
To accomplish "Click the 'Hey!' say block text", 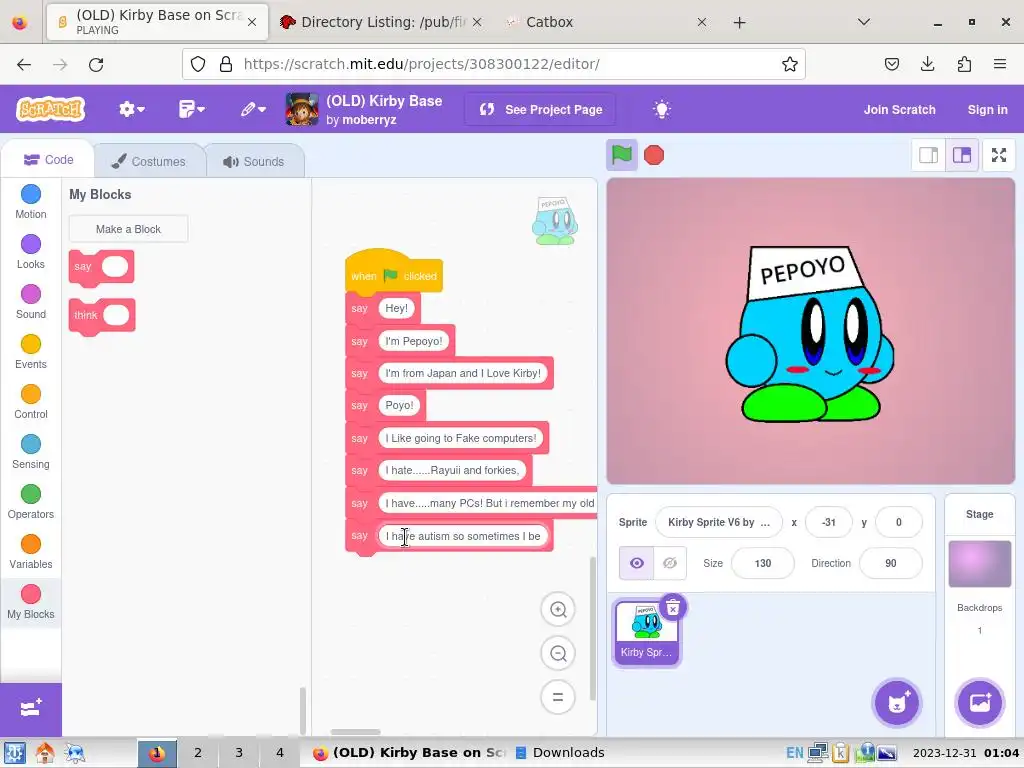I will (396, 308).
